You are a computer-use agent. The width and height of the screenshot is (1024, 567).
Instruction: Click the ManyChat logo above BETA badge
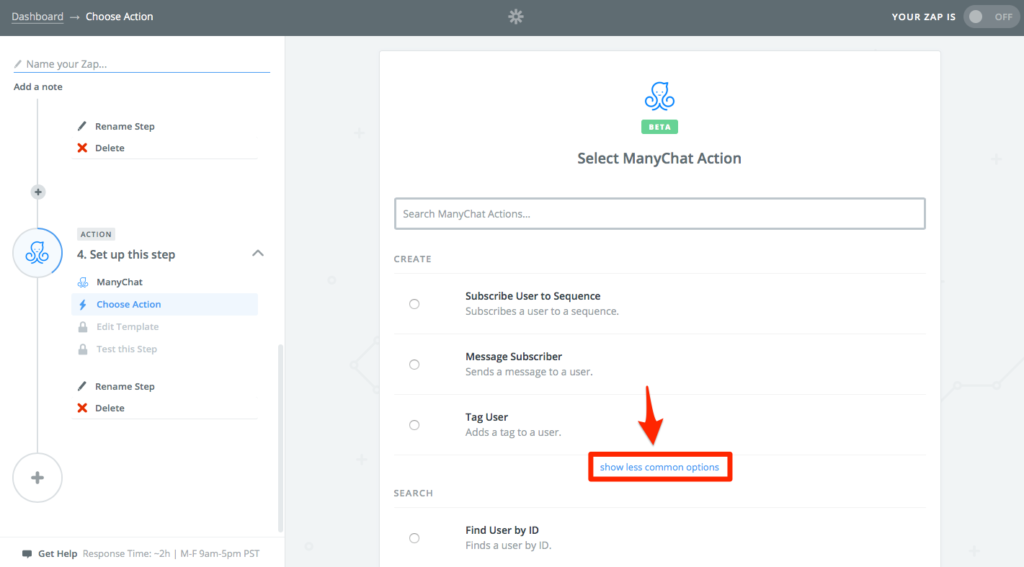coord(660,96)
